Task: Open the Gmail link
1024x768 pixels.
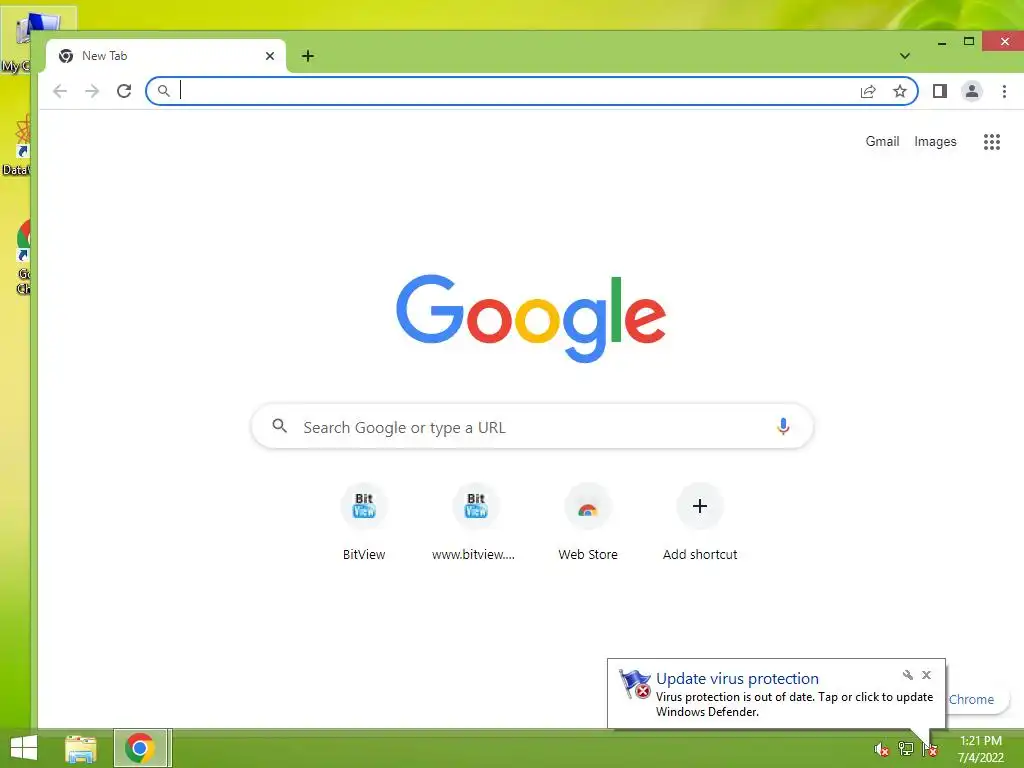Action: click(x=882, y=142)
